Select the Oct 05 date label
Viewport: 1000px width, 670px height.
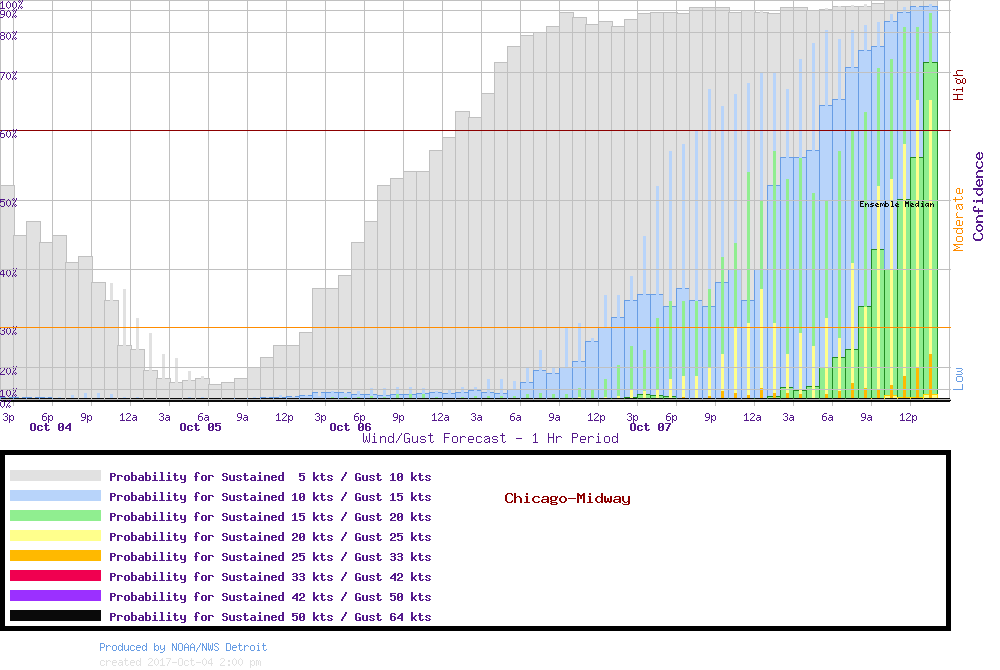click(x=200, y=428)
